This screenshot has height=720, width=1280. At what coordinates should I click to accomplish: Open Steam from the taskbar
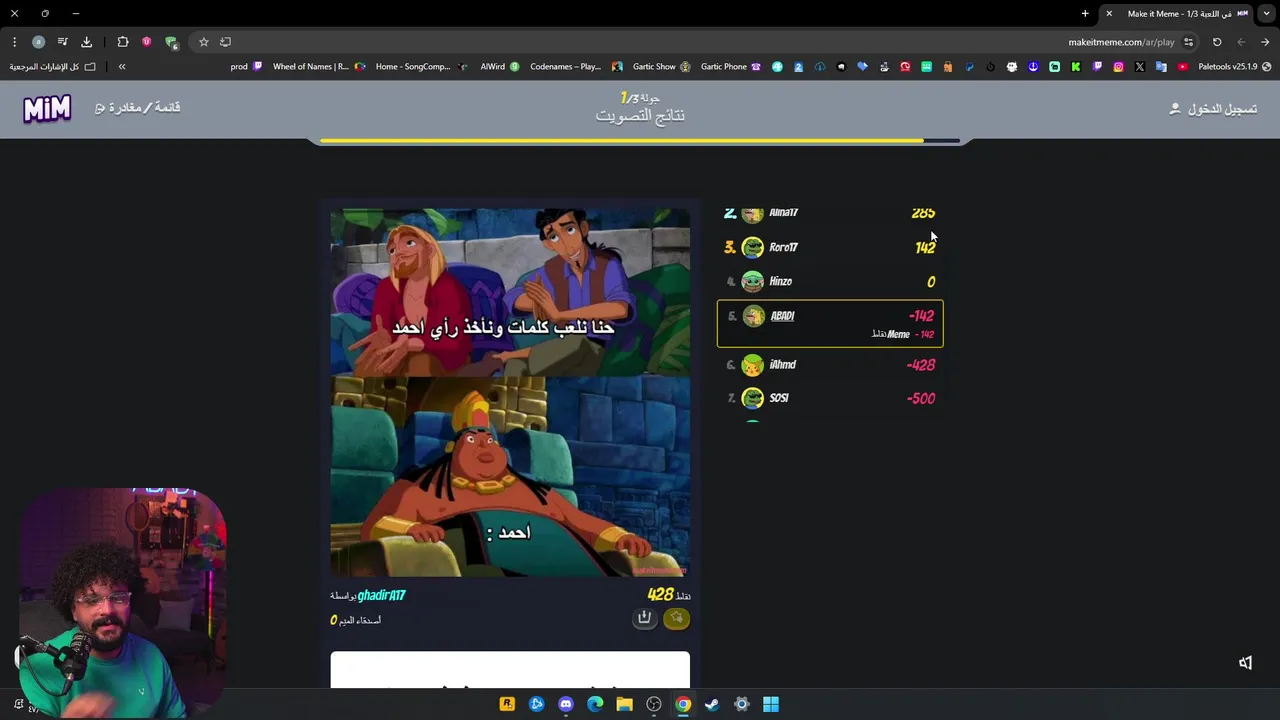pyautogui.click(x=712, y=704)
